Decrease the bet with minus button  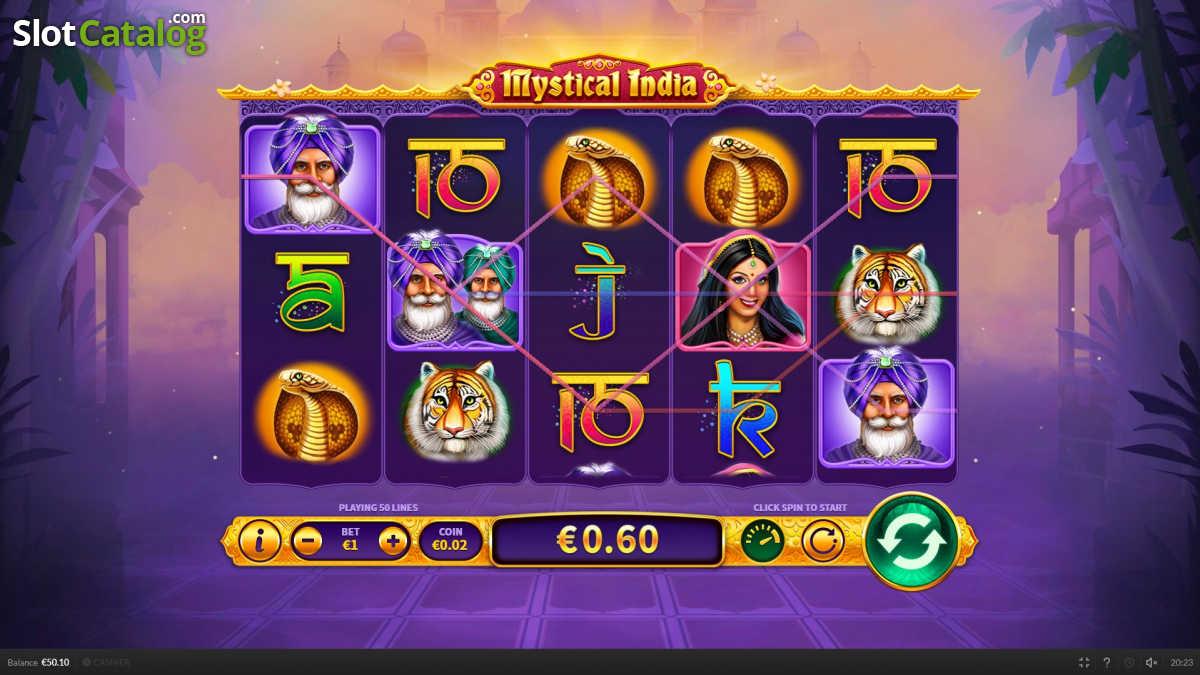(x=307, y=542)
